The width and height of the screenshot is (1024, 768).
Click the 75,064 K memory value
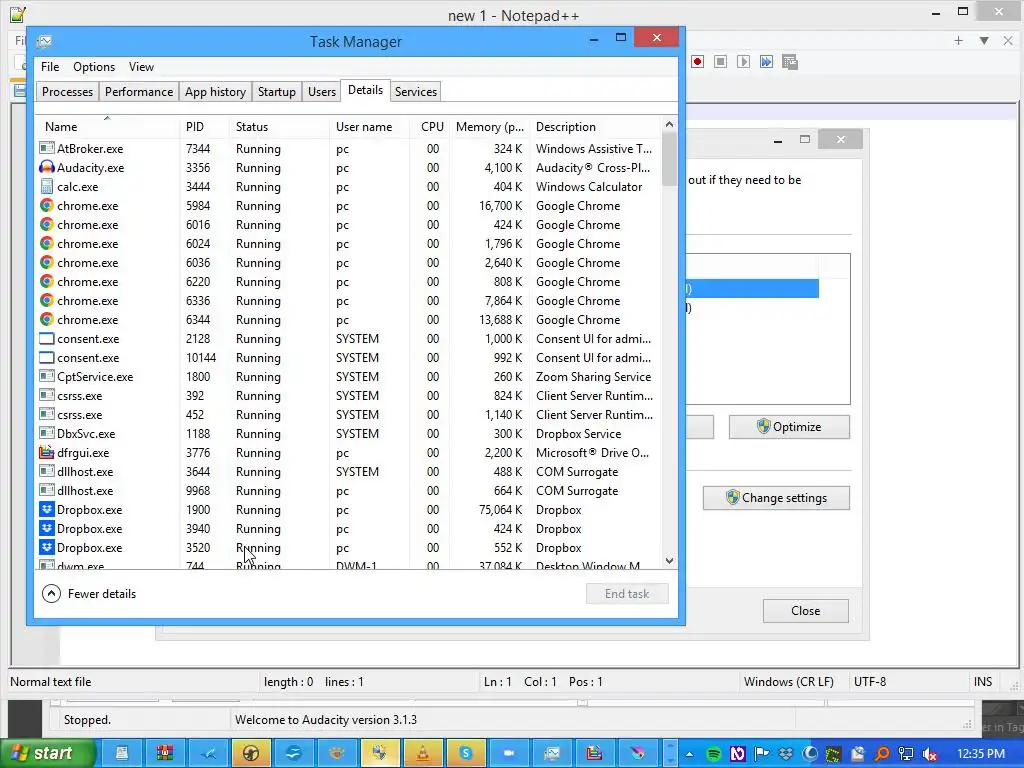pos(500,509)
